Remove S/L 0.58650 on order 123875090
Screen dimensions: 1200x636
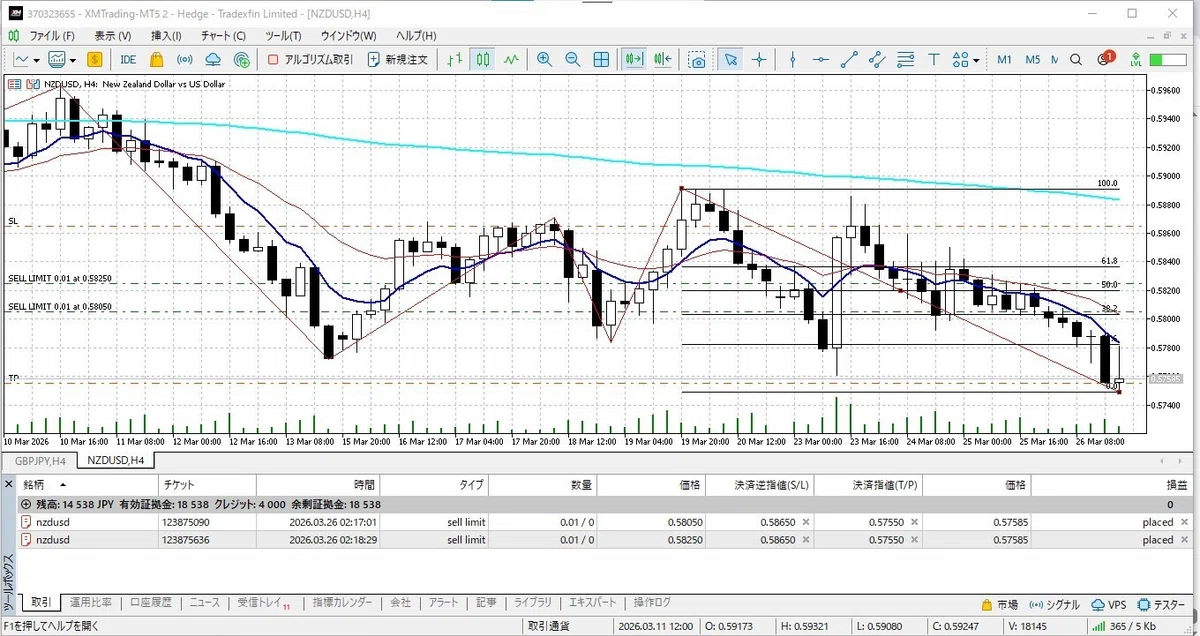click(806, 522)
